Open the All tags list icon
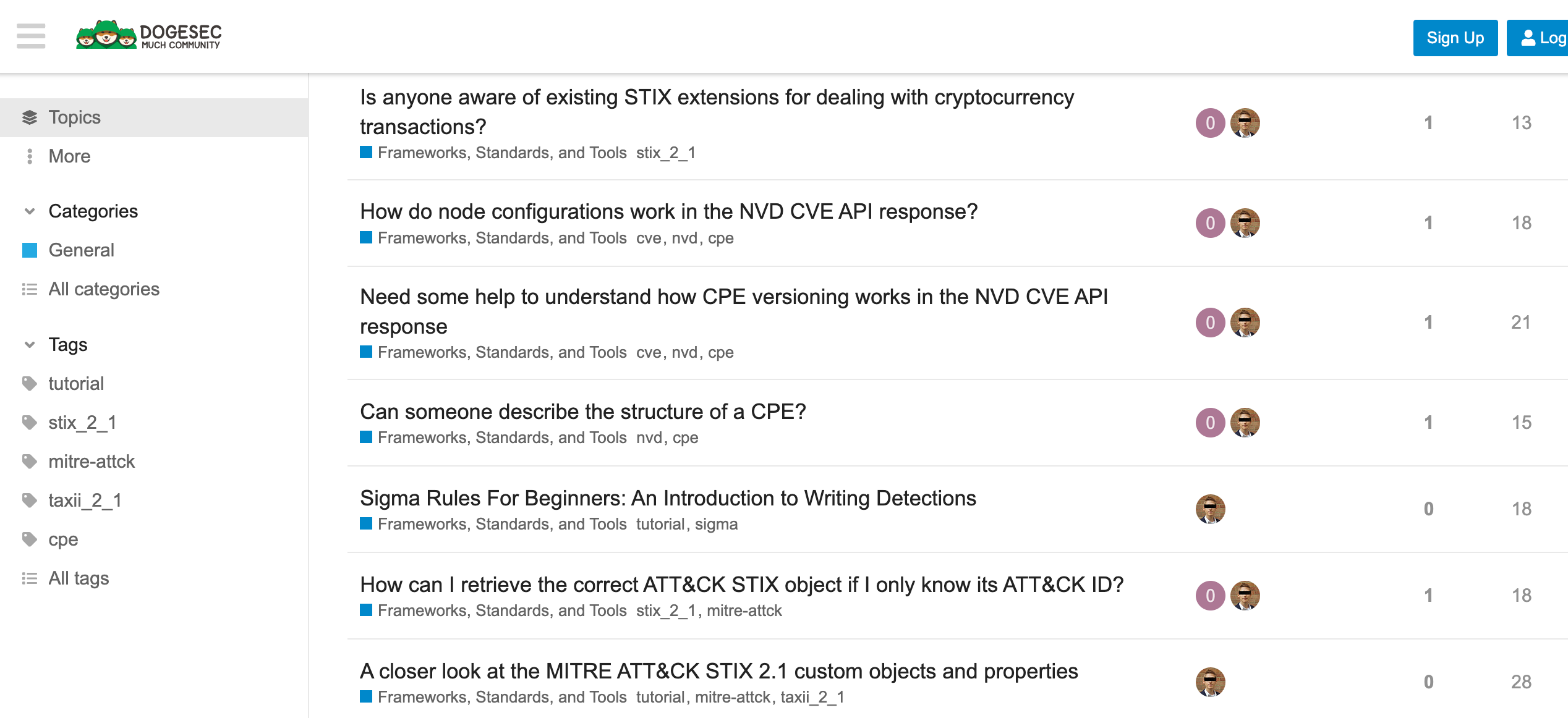The width and height of the screenshot is (1568, 718). click(29, 578)
